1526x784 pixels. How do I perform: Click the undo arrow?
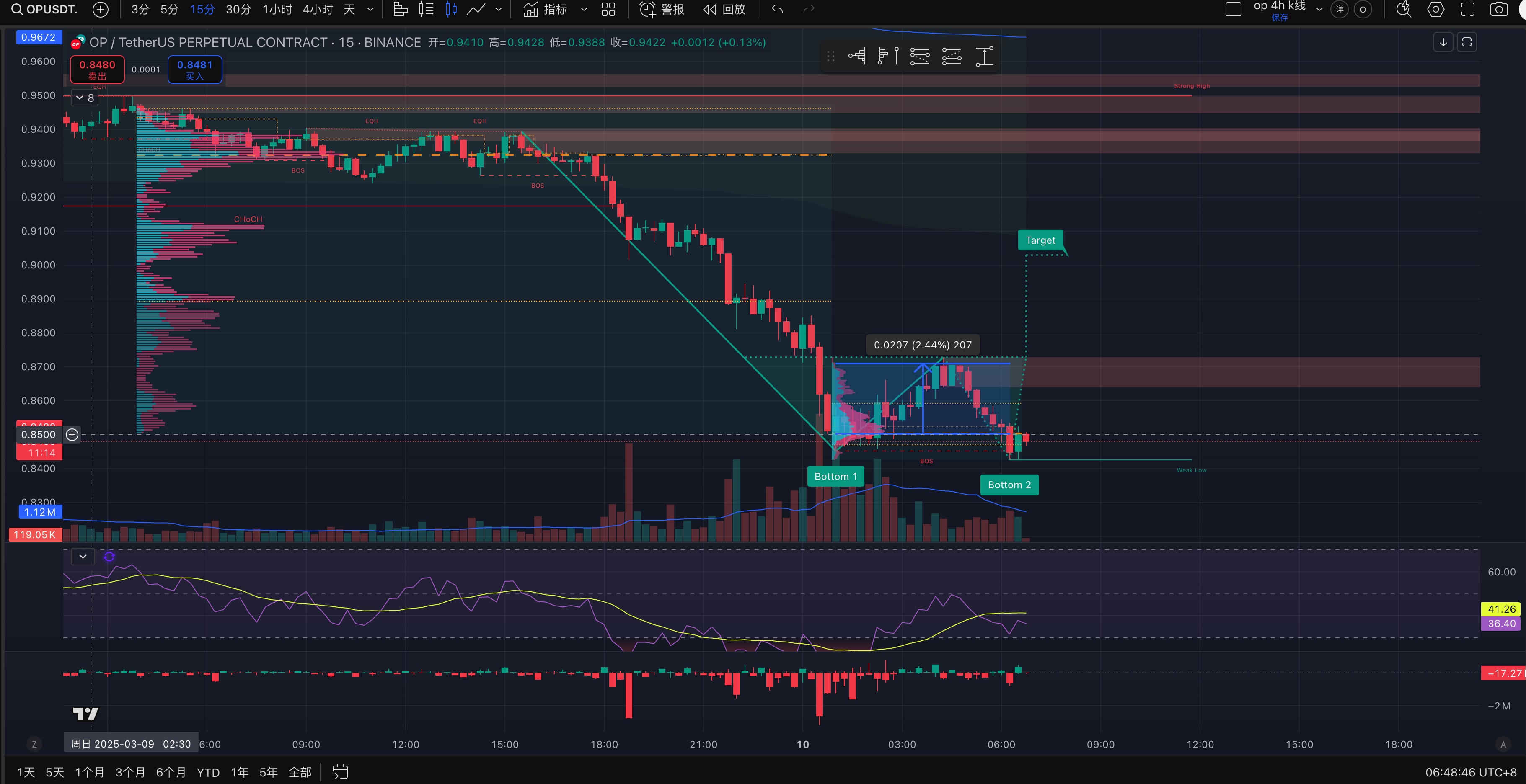777,10
